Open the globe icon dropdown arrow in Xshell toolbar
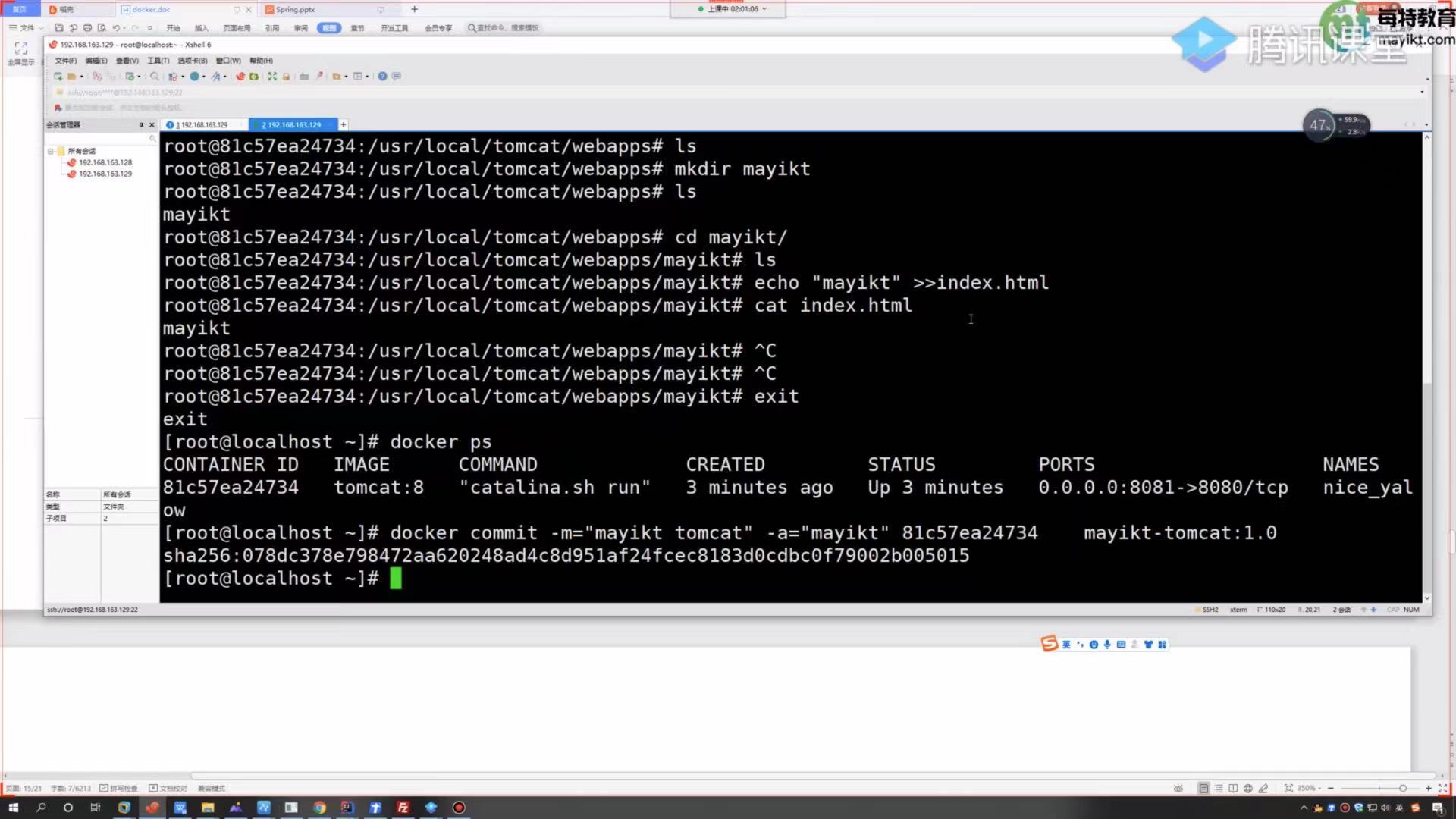1456x819 pixels. (204, 77)
